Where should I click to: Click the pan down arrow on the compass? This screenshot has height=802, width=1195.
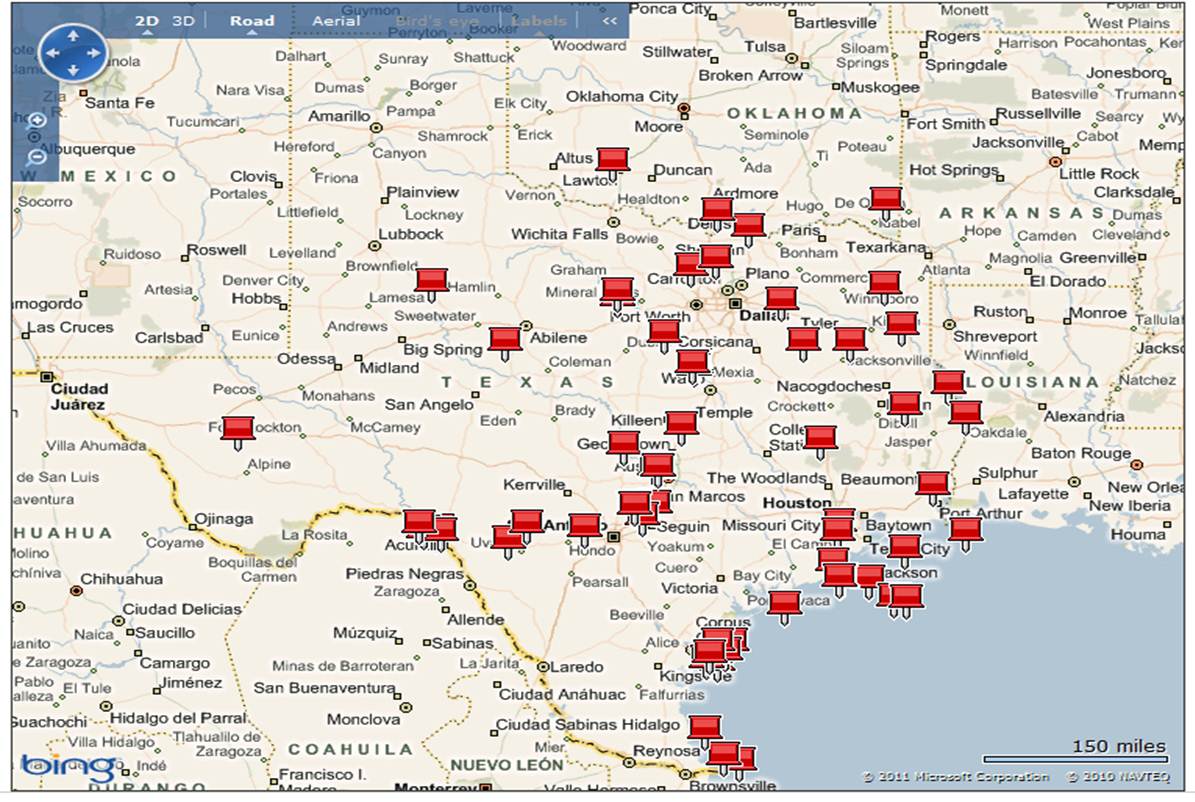pos(74,71)
